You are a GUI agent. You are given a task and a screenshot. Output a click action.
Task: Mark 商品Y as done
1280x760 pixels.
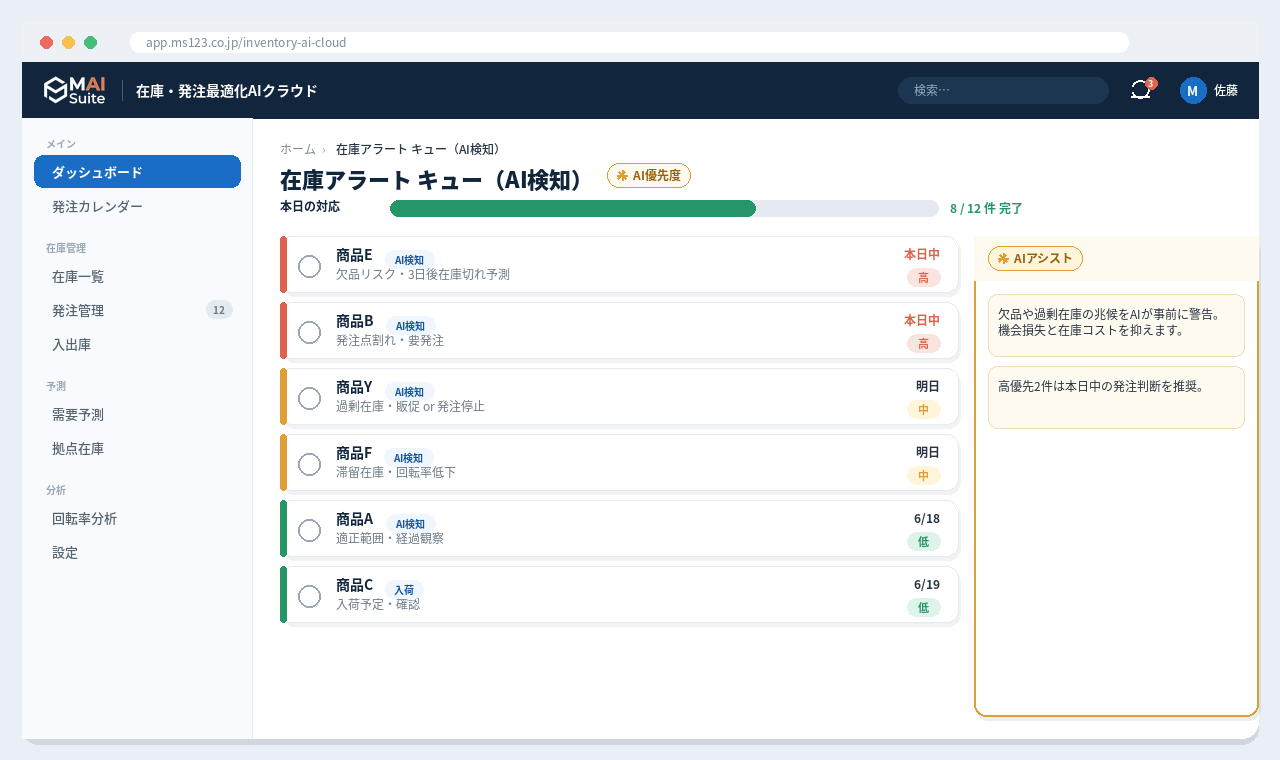point(310,398)
